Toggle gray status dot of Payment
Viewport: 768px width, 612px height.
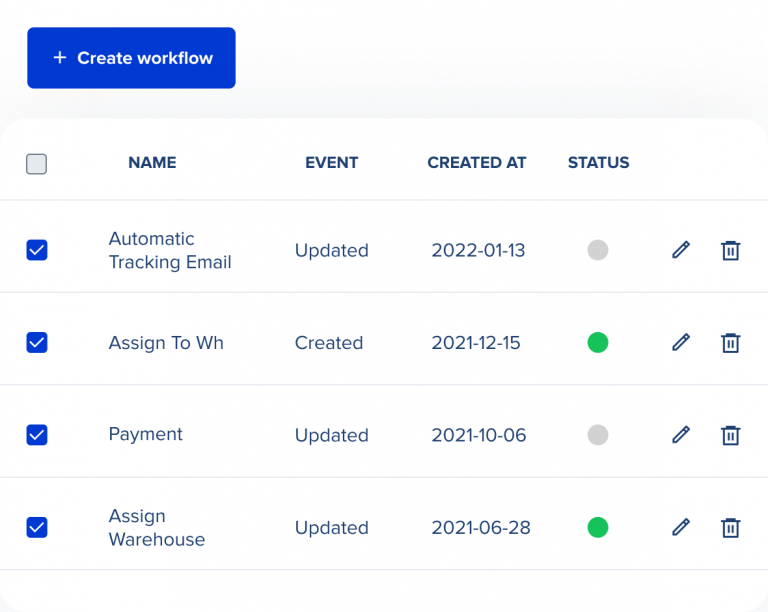tap(598, 435)
